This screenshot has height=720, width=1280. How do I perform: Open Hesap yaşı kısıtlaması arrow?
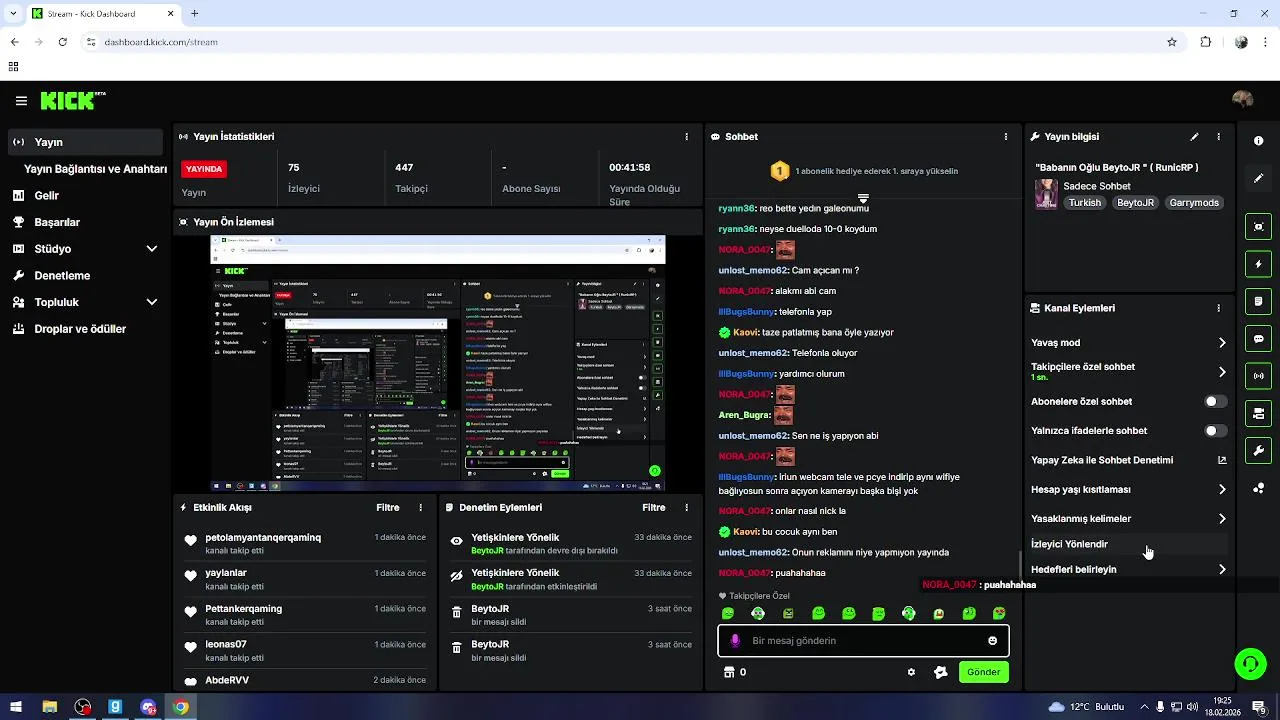[x=1222, y=490]
